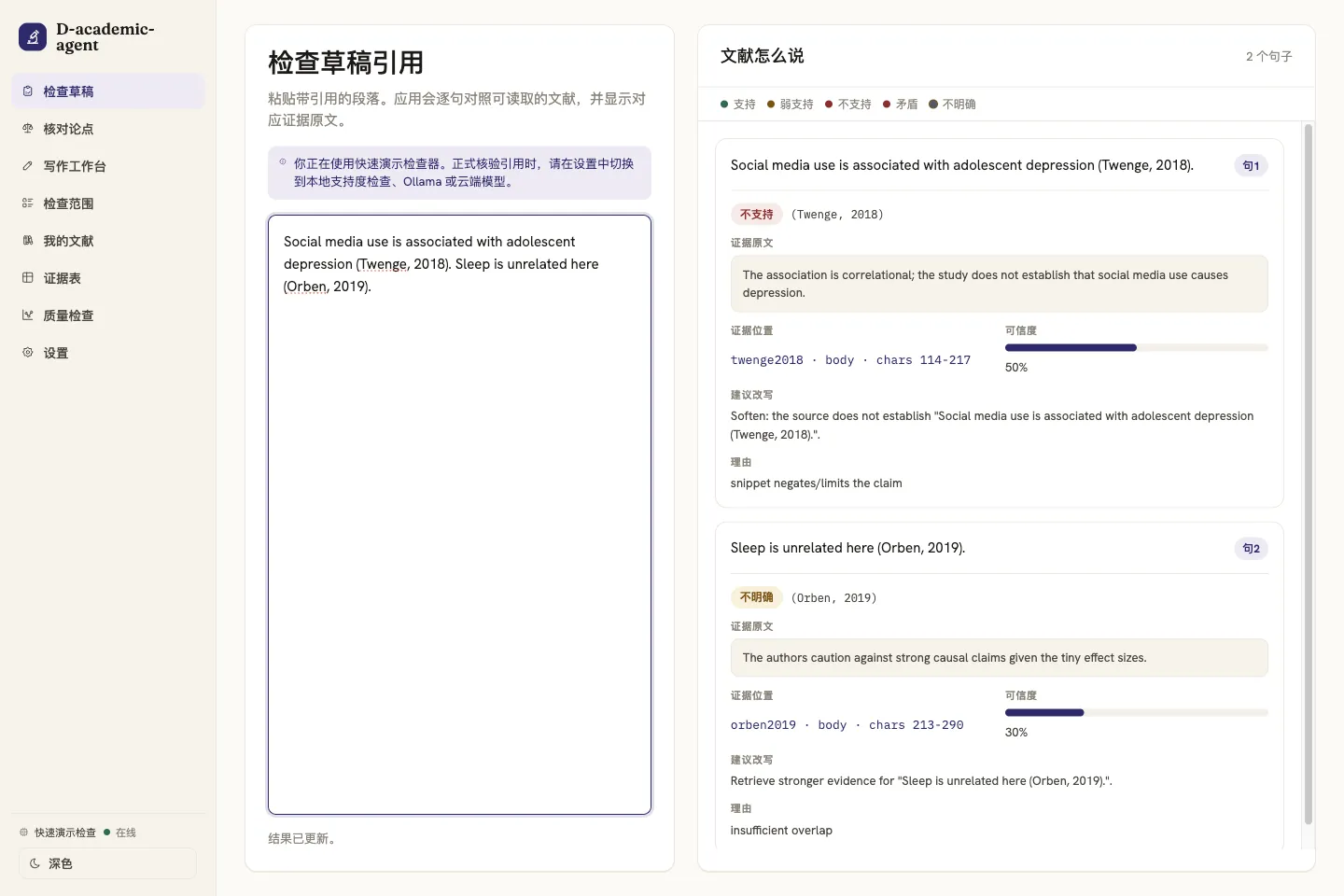
Task: Click the 质量检查 chart icon
Action: 28,315
